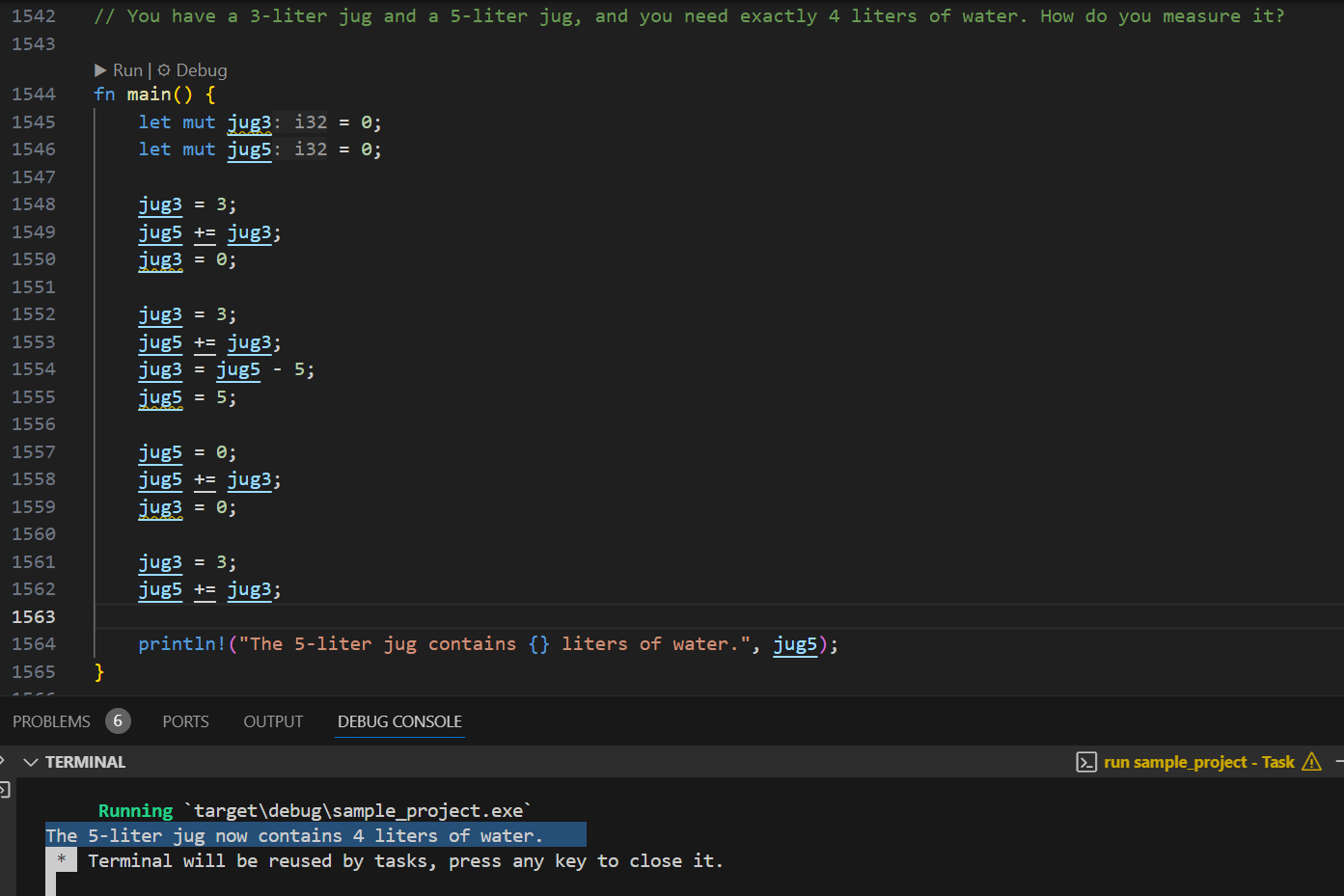Screen dimensions: 1344x896
Task: Switch to the PORTS tab
Action: tap(185, 721)
